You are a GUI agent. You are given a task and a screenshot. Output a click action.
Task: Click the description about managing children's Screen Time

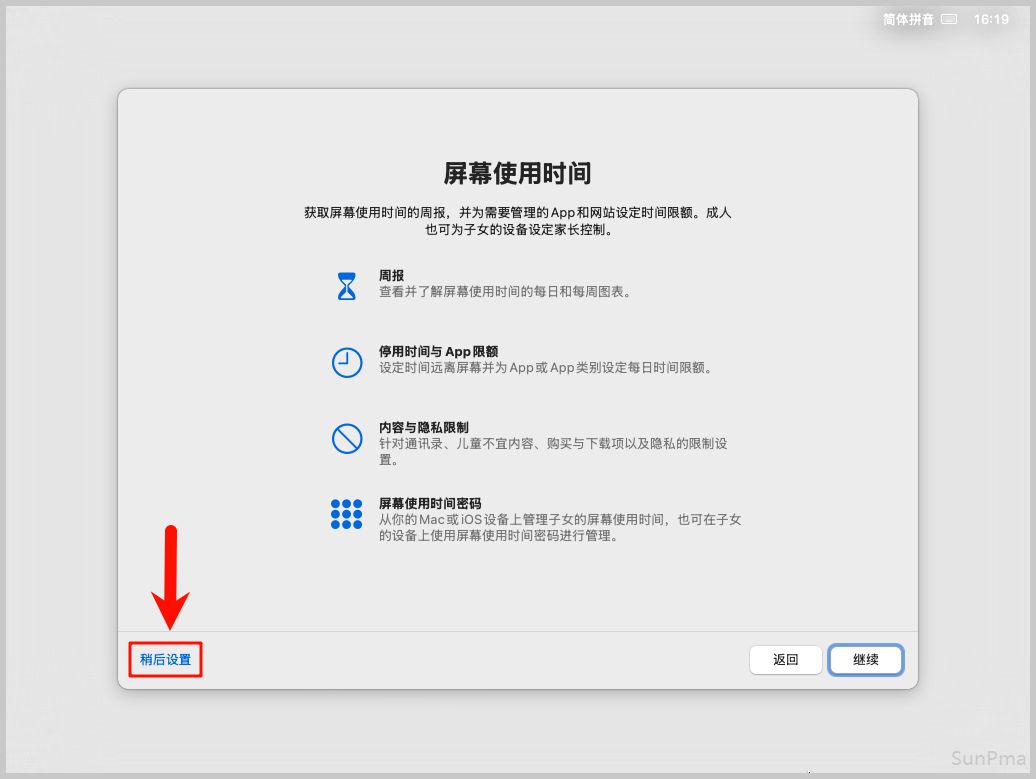560,528
